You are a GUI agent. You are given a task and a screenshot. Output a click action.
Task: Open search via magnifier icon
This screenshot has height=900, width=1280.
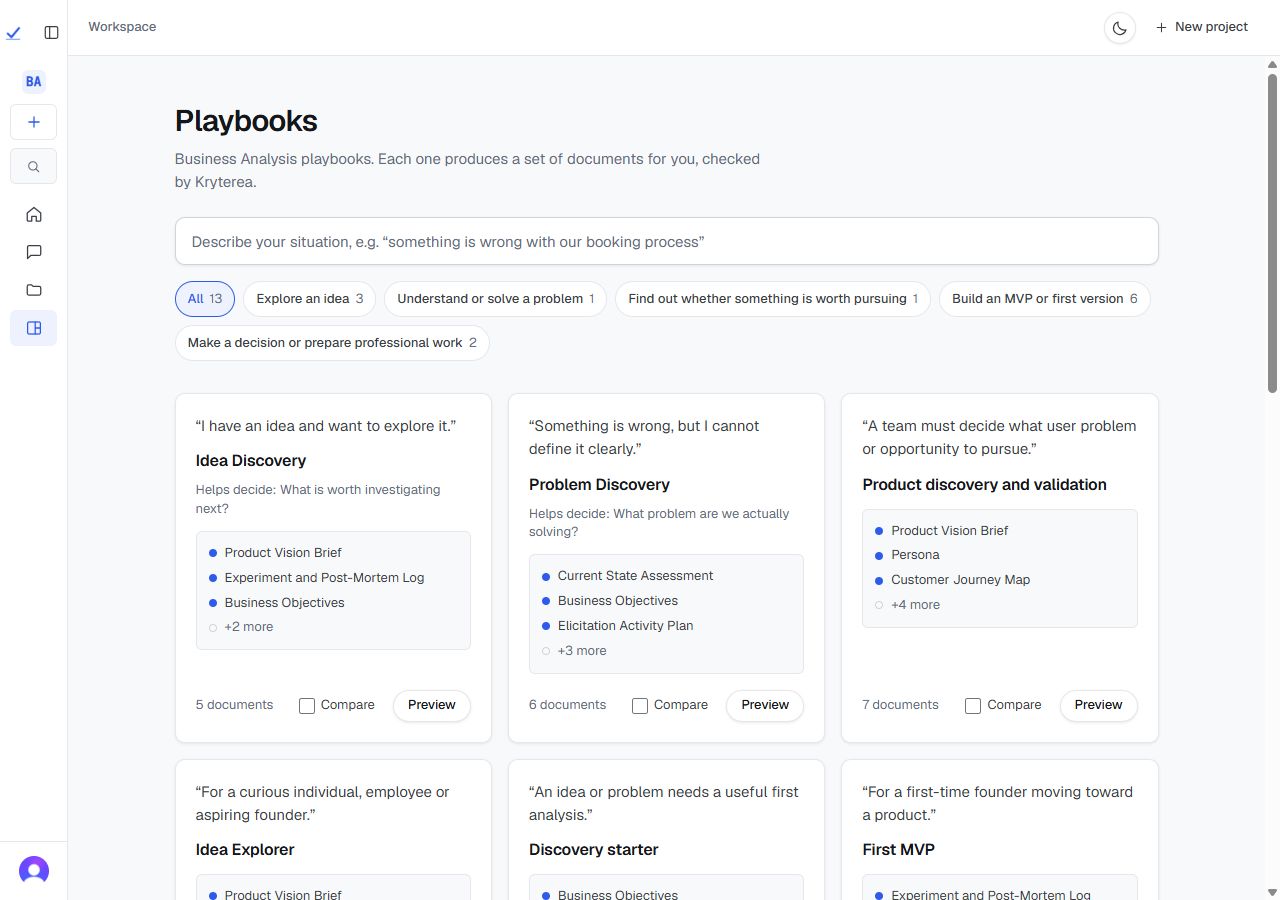(34, 167)
